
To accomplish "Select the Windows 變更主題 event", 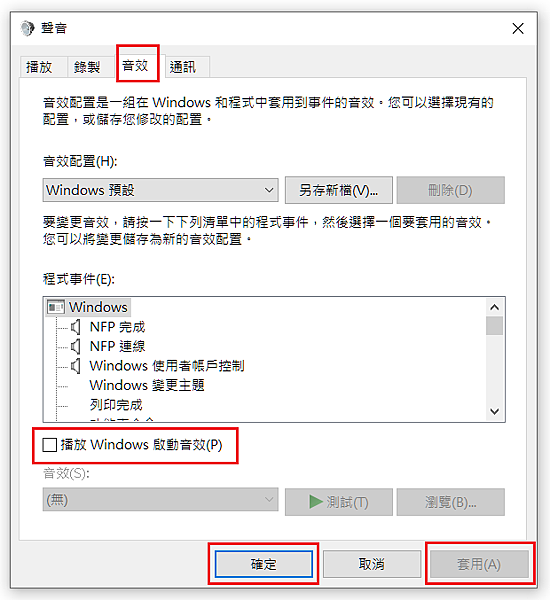I will (147, 385).
